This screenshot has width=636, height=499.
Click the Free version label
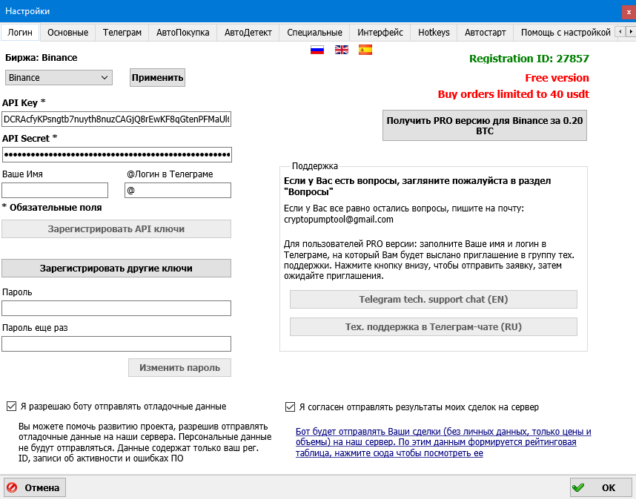[x=557, y=78]
